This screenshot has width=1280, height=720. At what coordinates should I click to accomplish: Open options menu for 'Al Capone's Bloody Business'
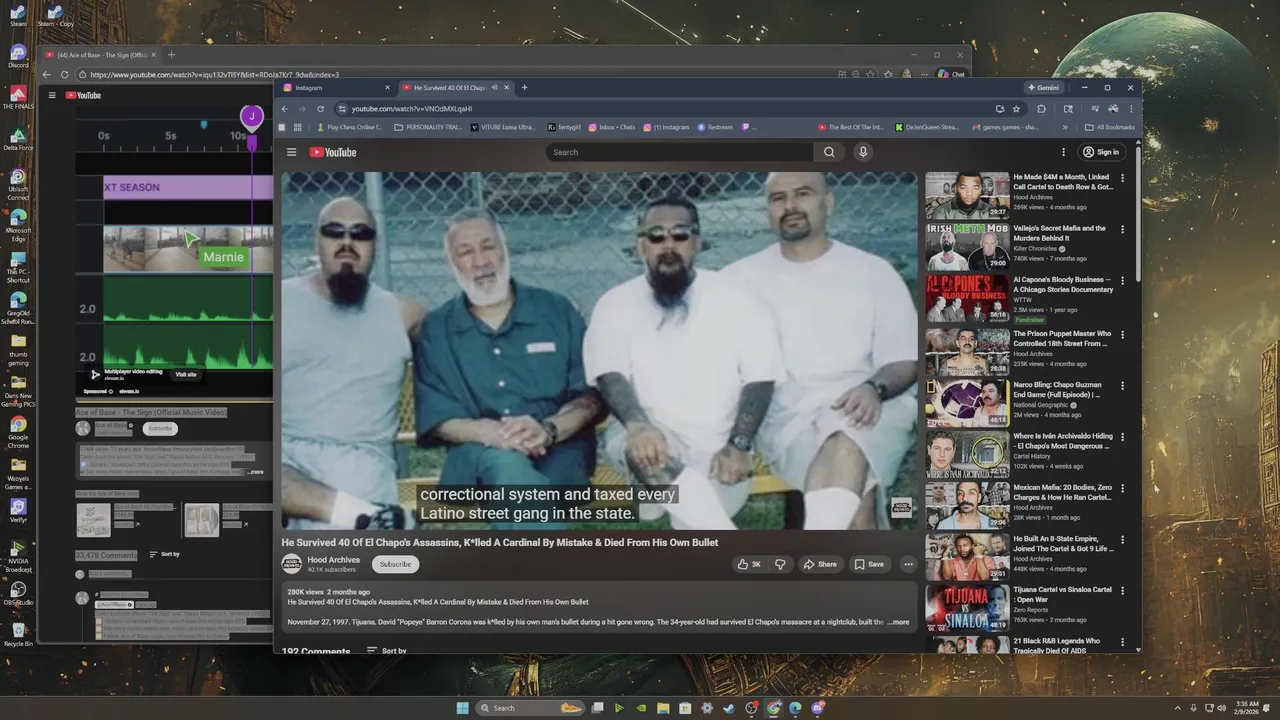[x=1122, y=281]
